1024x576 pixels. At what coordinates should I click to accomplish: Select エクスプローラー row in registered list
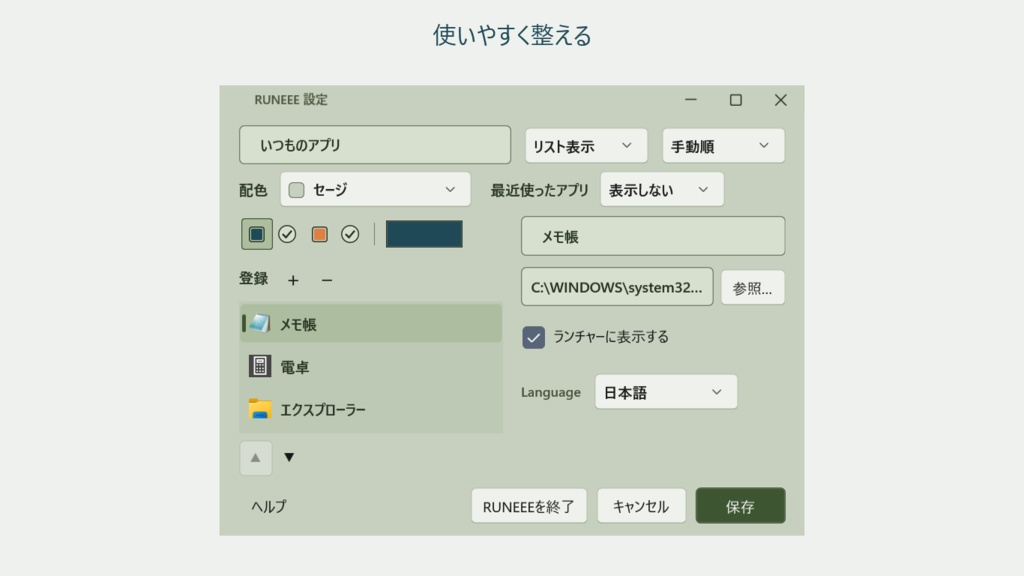click(371, 409)
